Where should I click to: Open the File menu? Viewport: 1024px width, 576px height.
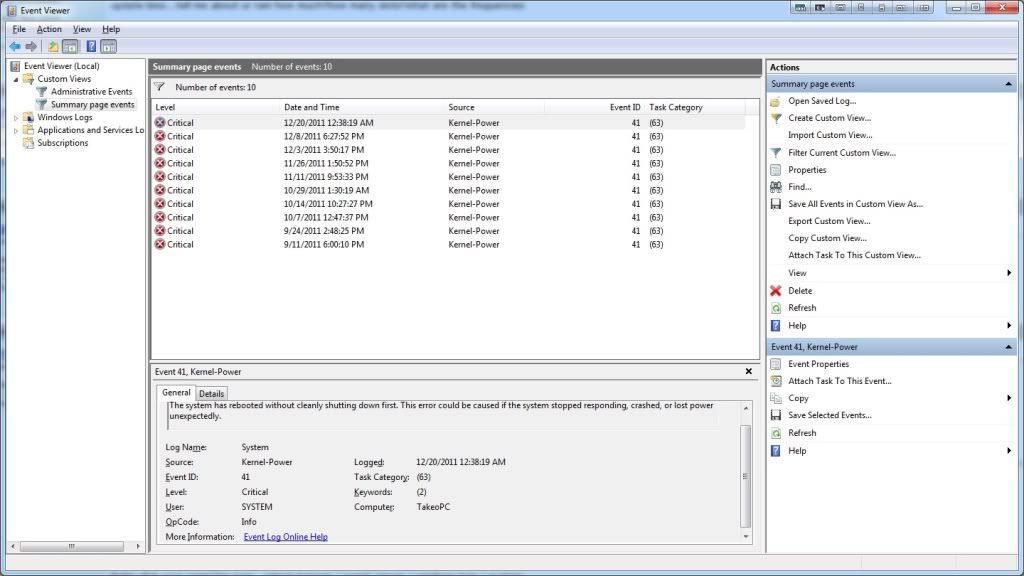tap(19, 29)
